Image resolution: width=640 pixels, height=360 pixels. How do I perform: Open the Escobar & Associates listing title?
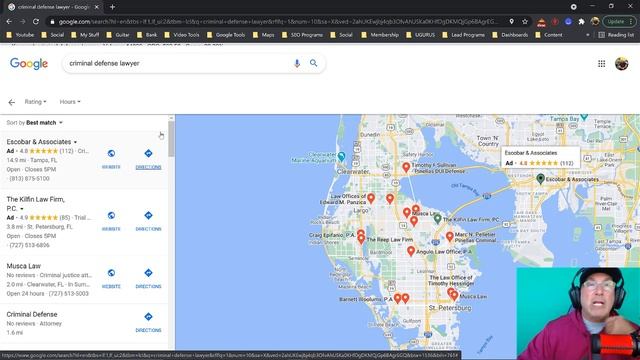click(39, 142)
